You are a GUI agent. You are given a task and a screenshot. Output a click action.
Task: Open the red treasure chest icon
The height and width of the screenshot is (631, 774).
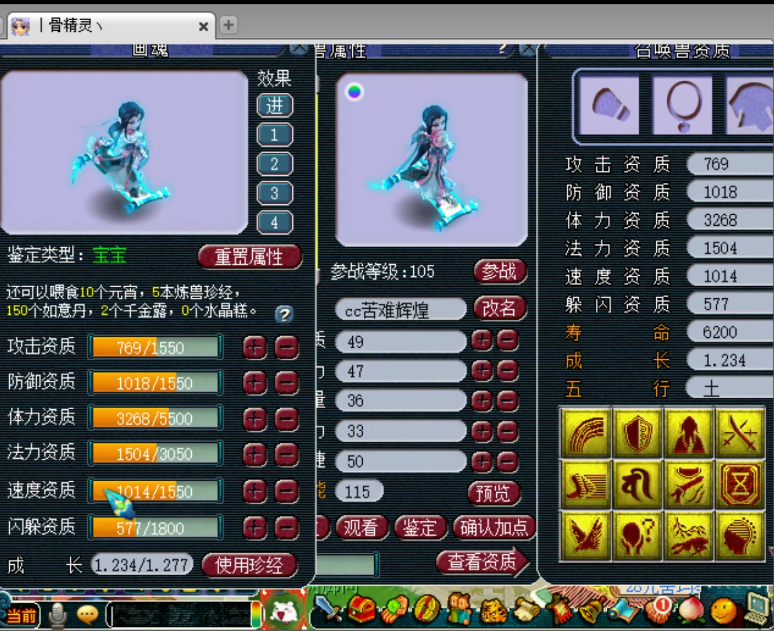point(361,608)
